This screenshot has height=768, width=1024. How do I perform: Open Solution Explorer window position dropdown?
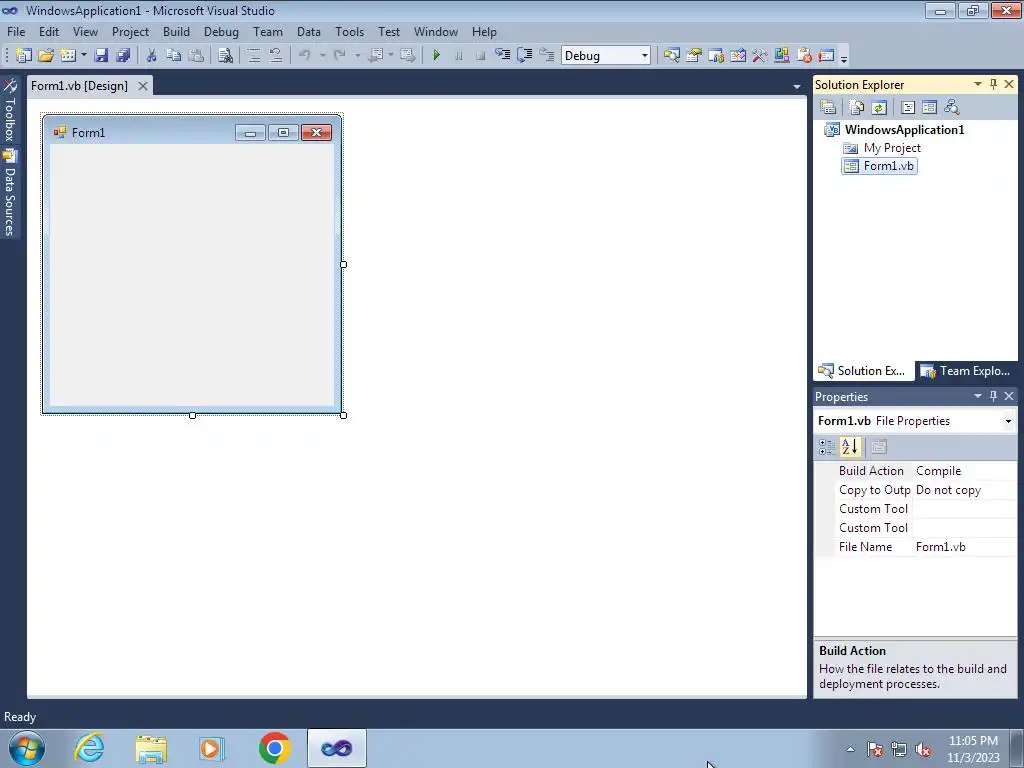(978, 84)
